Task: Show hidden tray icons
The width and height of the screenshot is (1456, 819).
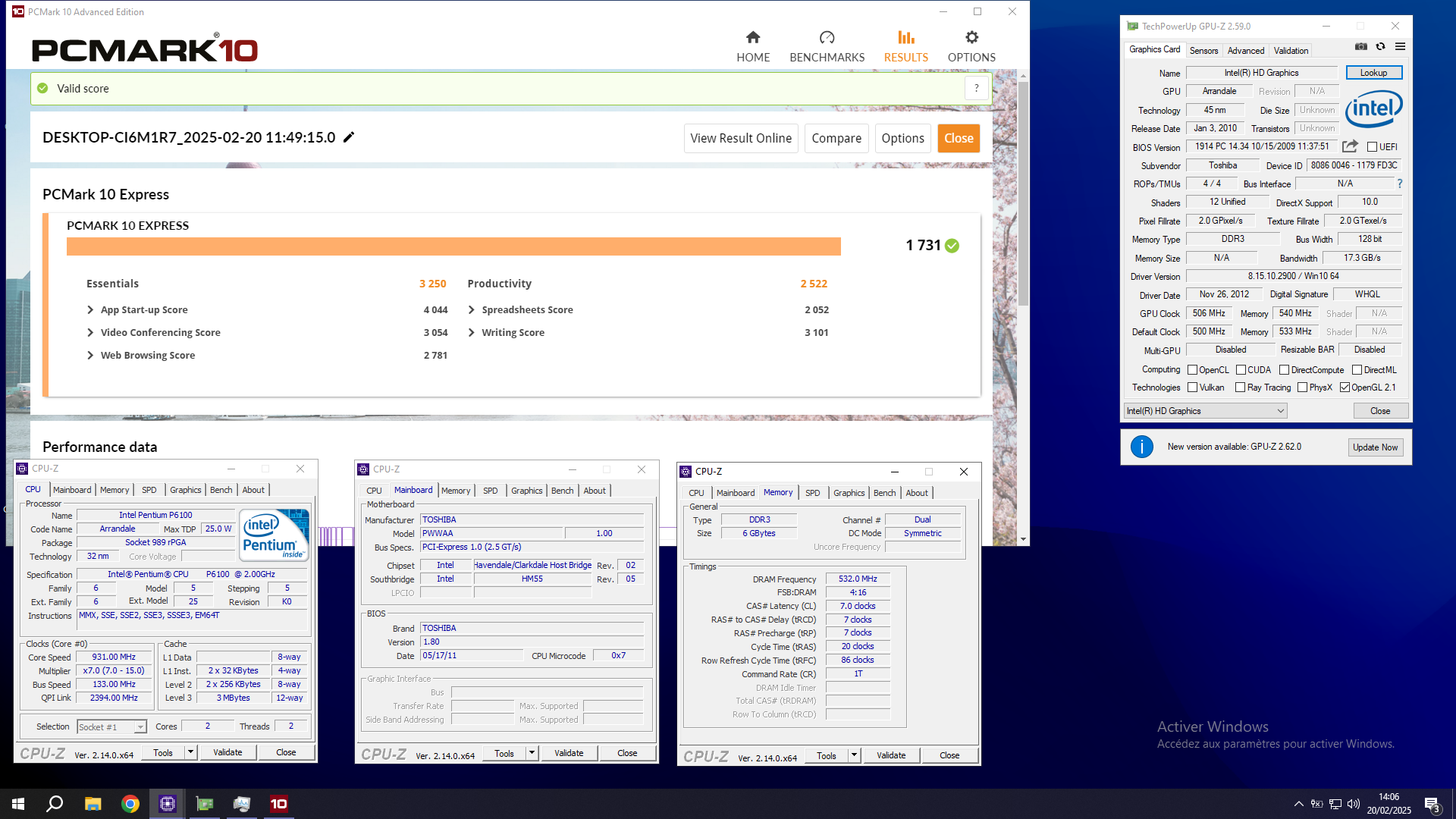Action: [1299, 804]
